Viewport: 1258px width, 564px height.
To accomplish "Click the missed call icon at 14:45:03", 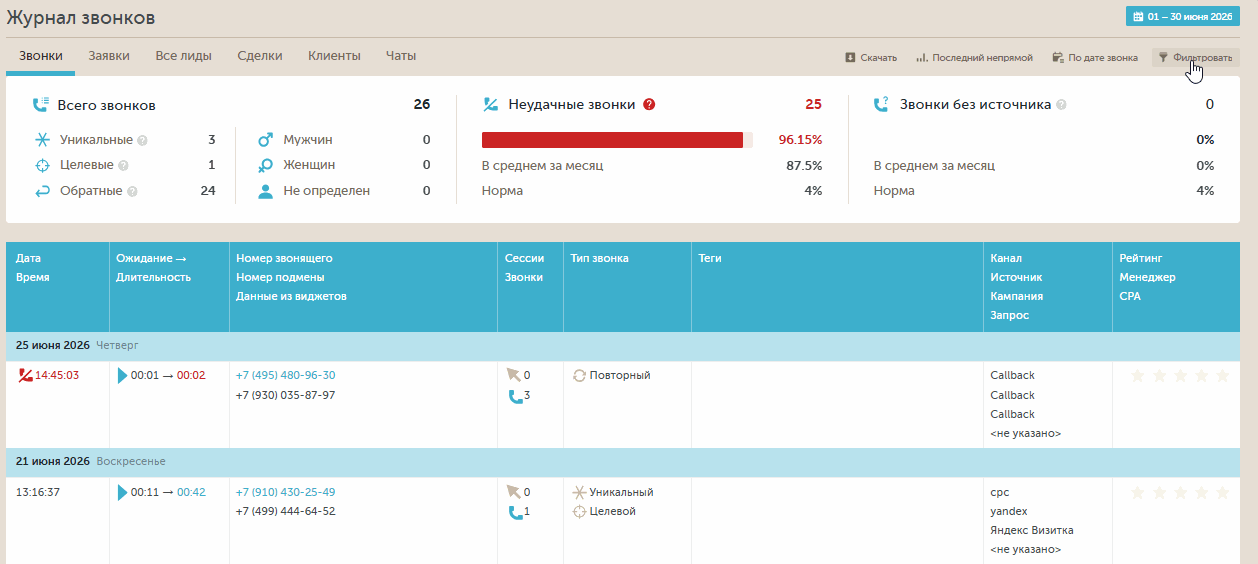I will (x=25, y=375).
